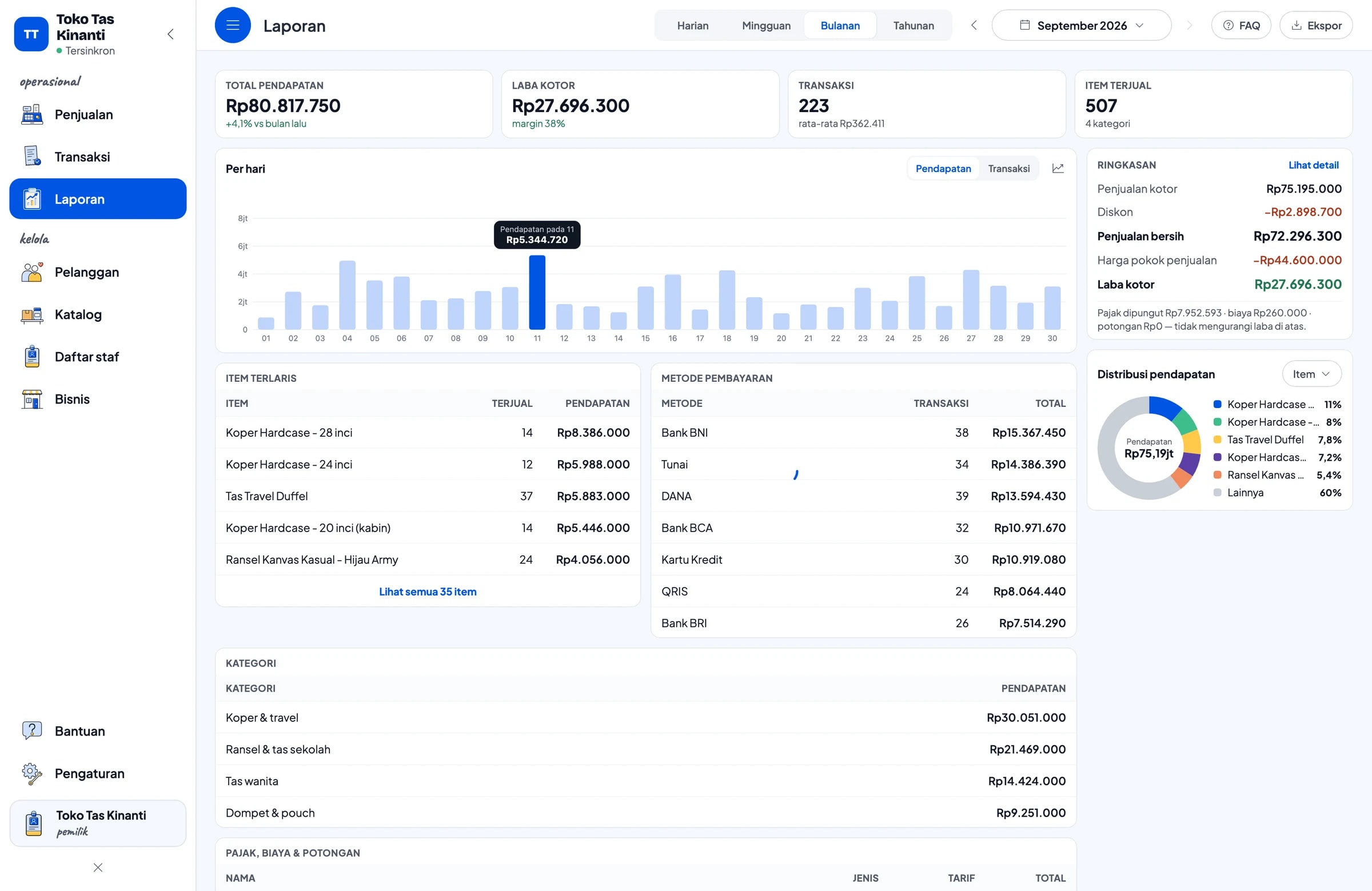
Task: Select the Mingguan period tab
Action: point(766,25)
